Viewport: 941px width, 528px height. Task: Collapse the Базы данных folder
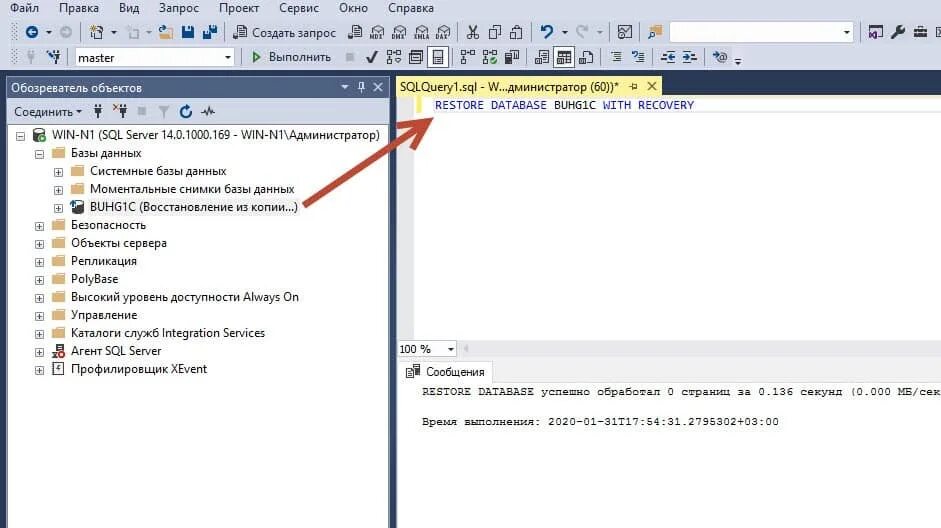tap(40, 154)
